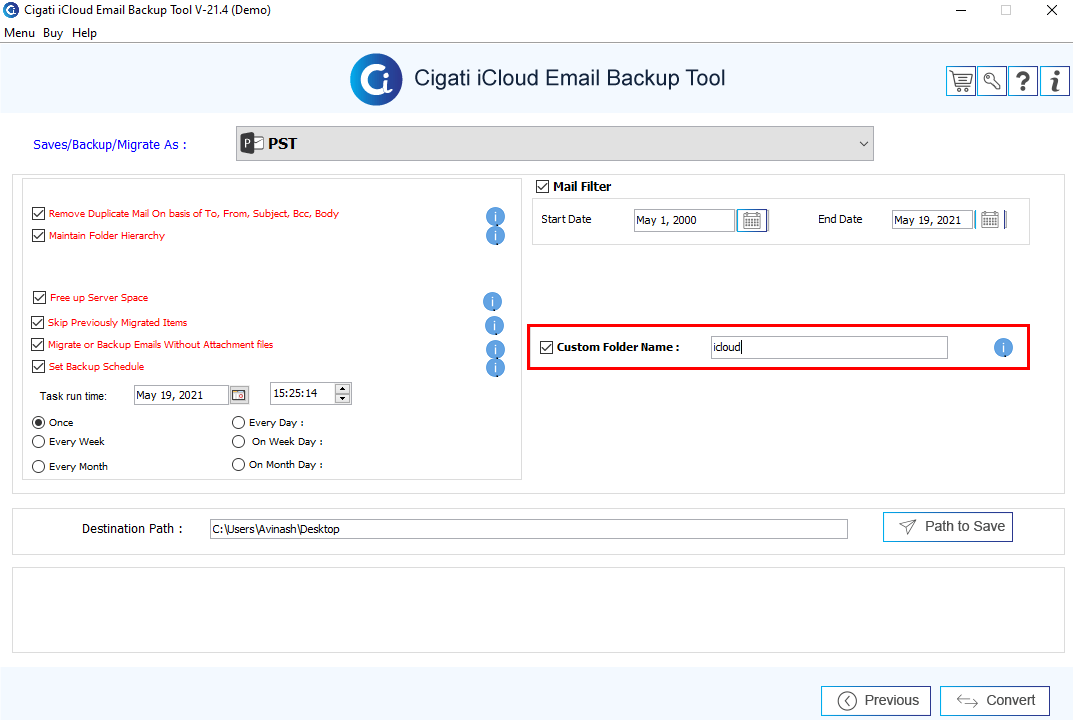This screenshot has width=1073, height=720.
Task: Show about info in header toolbar
Action: 1055,81
